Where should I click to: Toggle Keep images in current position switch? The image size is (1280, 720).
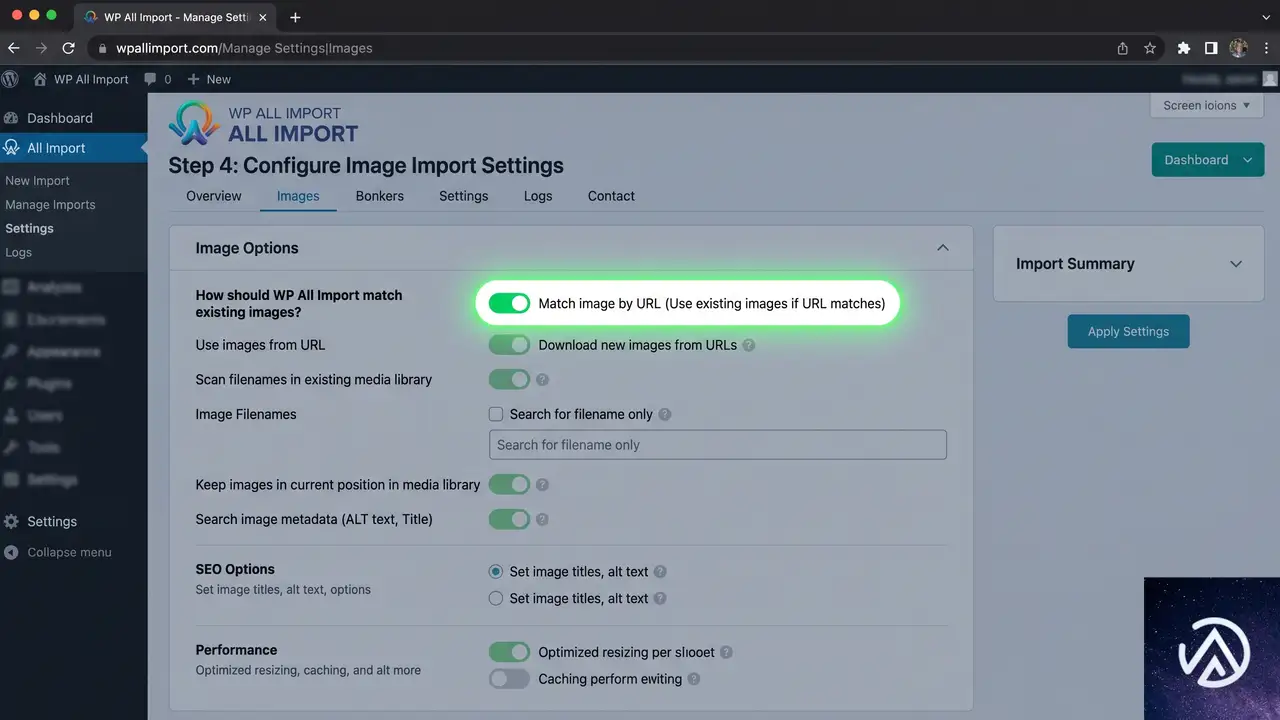[509, 485]
